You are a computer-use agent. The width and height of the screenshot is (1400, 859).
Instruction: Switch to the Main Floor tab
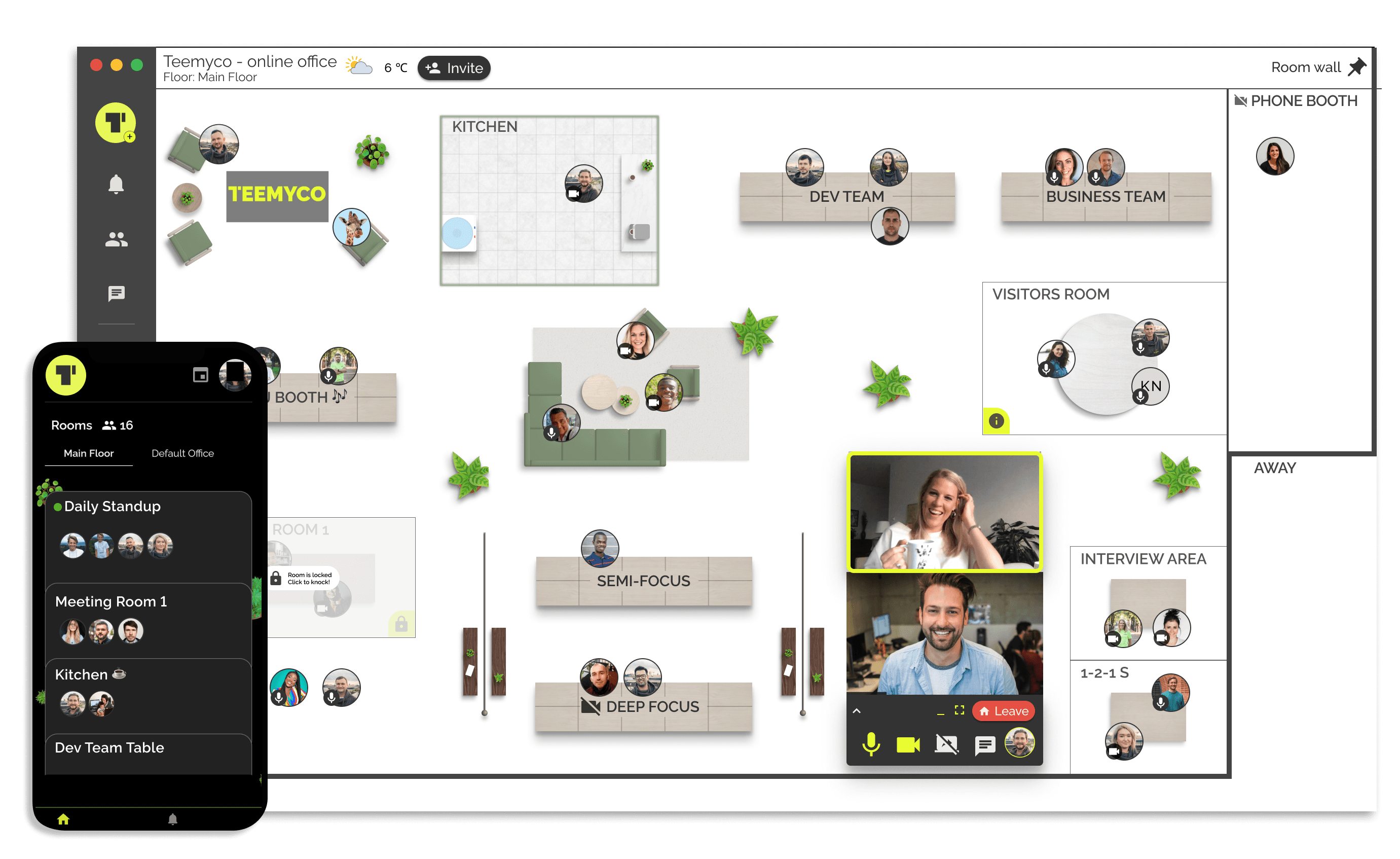pos(89,453)
